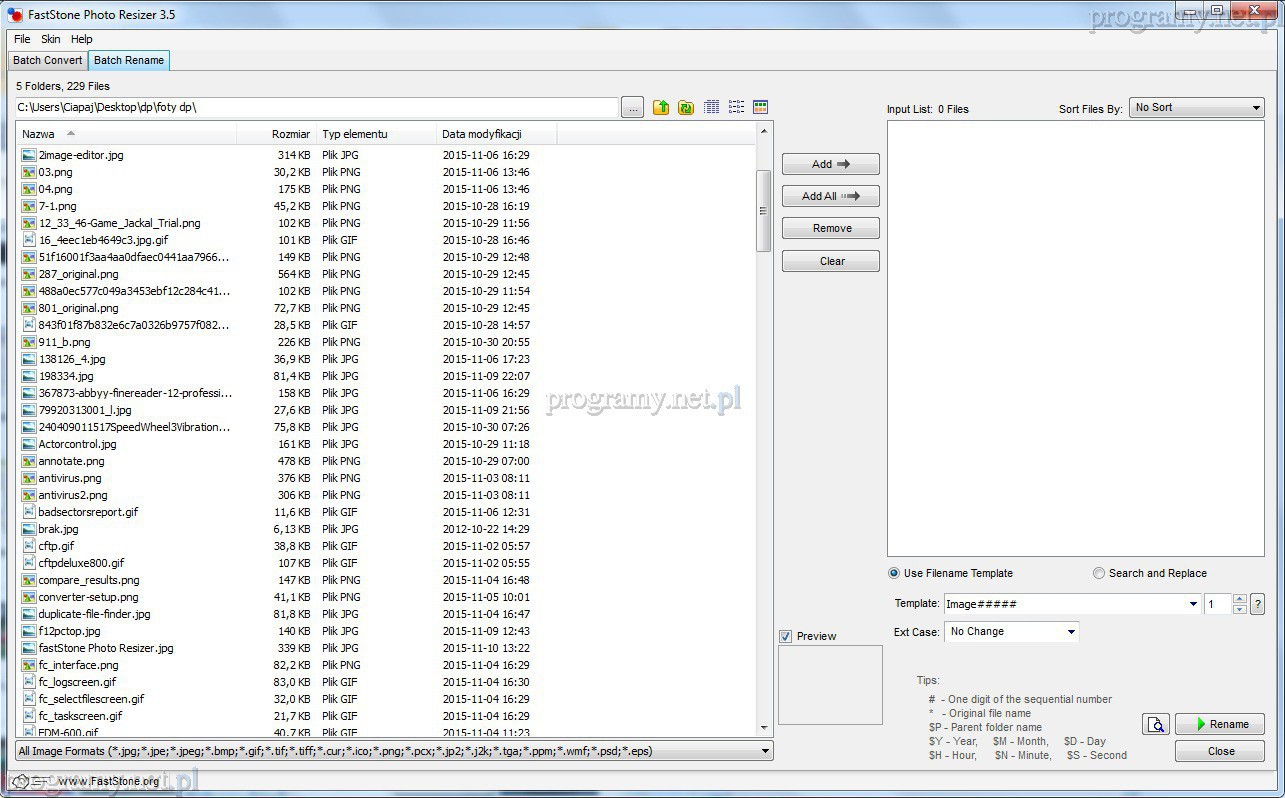Switch file list to details view
The image size is (1285, 798).
(712, 107)
